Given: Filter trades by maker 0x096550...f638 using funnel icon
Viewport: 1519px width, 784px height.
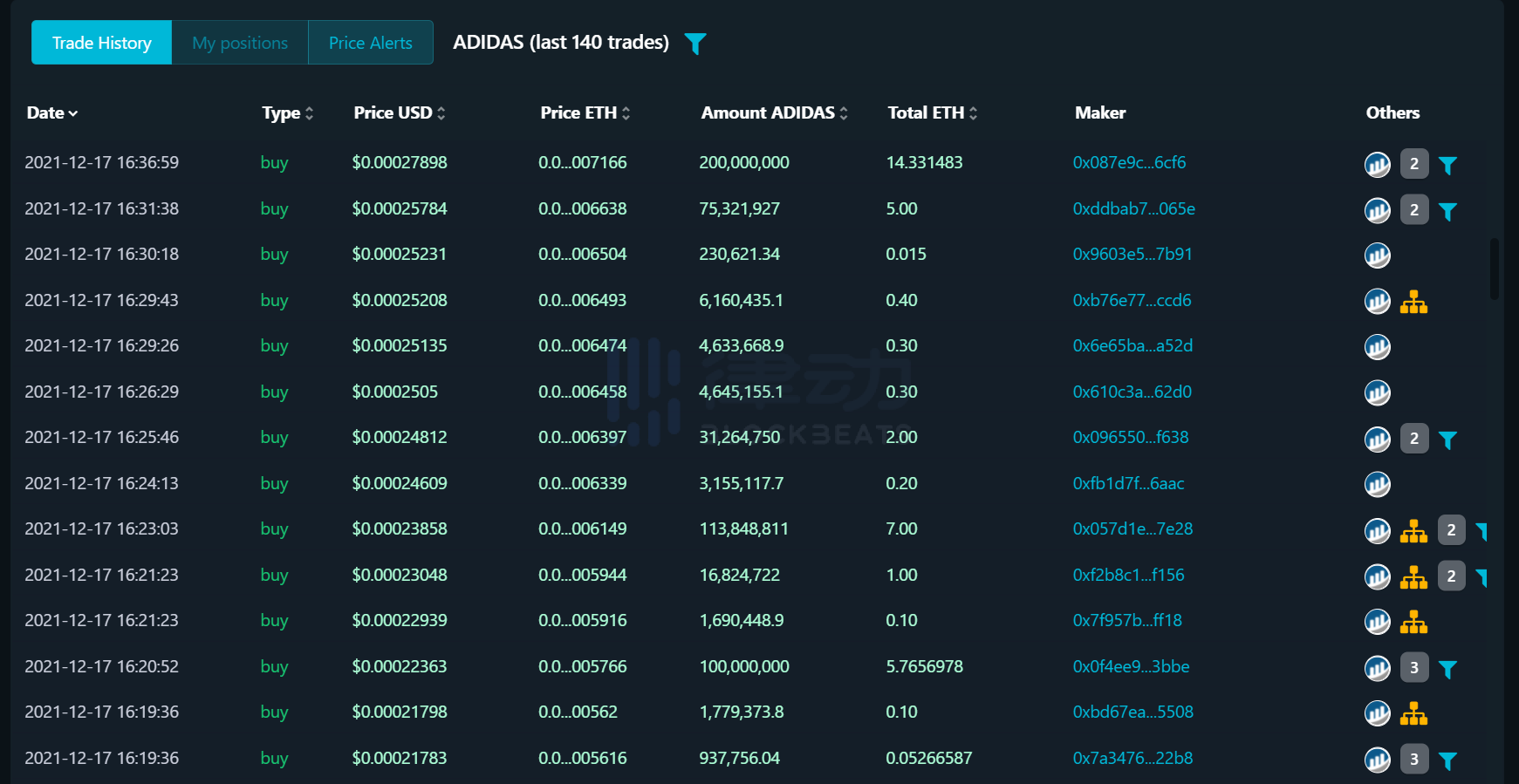Looking at the screenshot, I should (1447, 440).
